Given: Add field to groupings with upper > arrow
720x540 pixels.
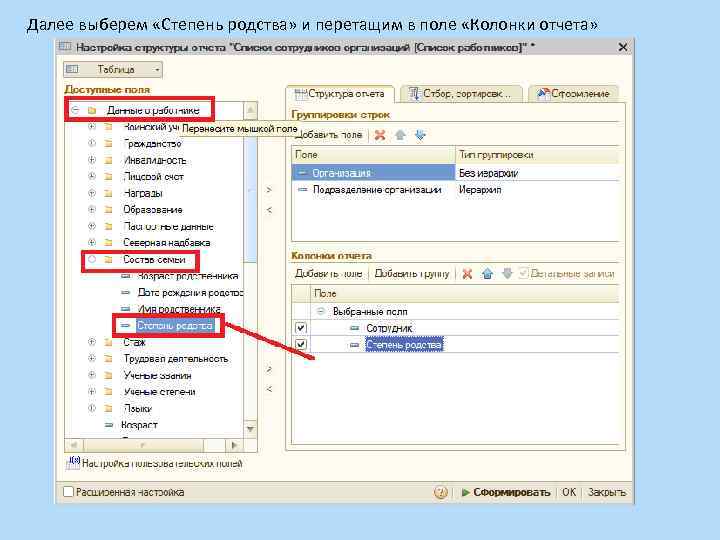Looking at the screenshot, I should (x=269, y=189).
